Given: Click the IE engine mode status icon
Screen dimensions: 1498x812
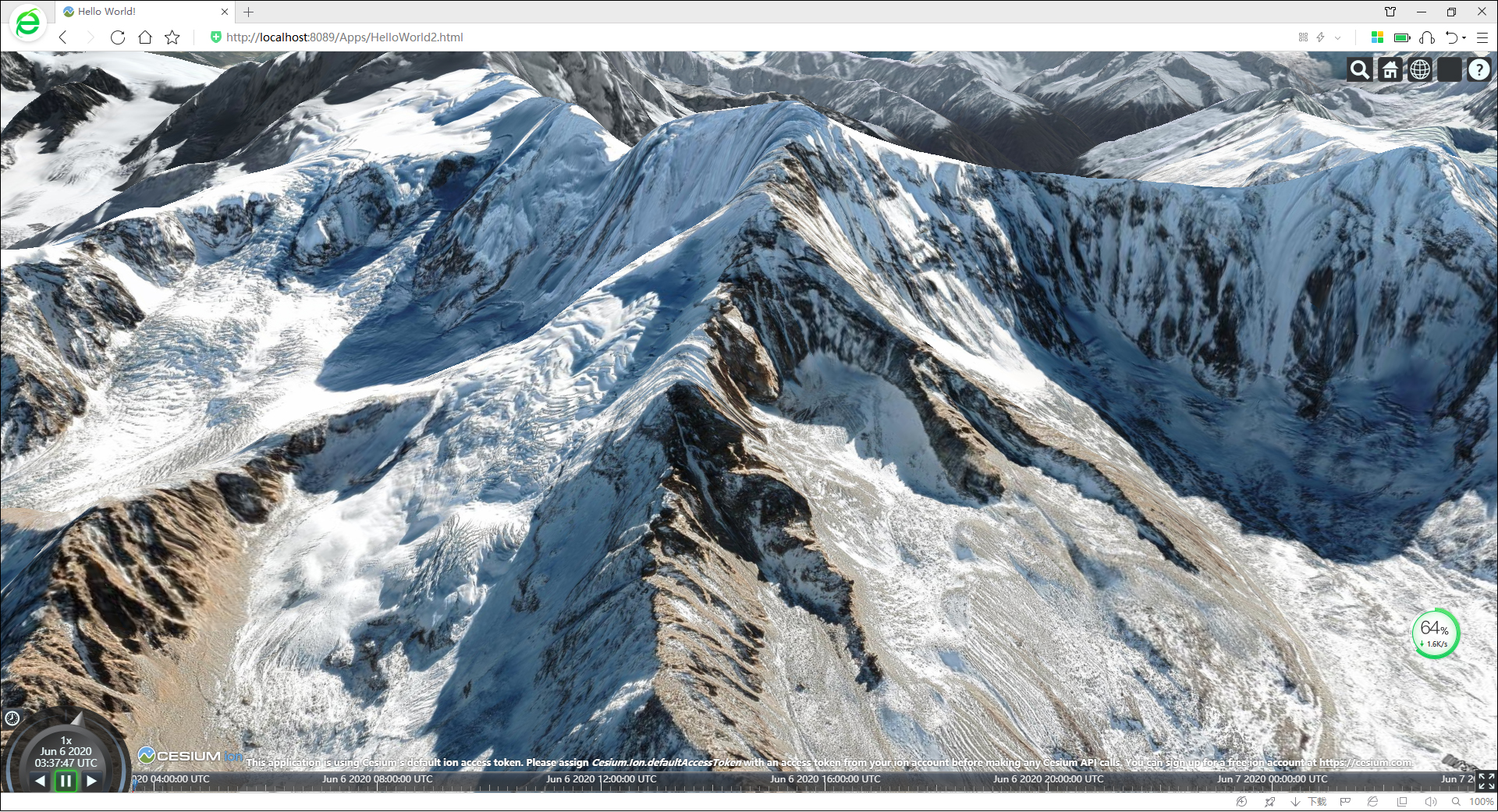Looking at the screenshot, I should pos(1372,802).
